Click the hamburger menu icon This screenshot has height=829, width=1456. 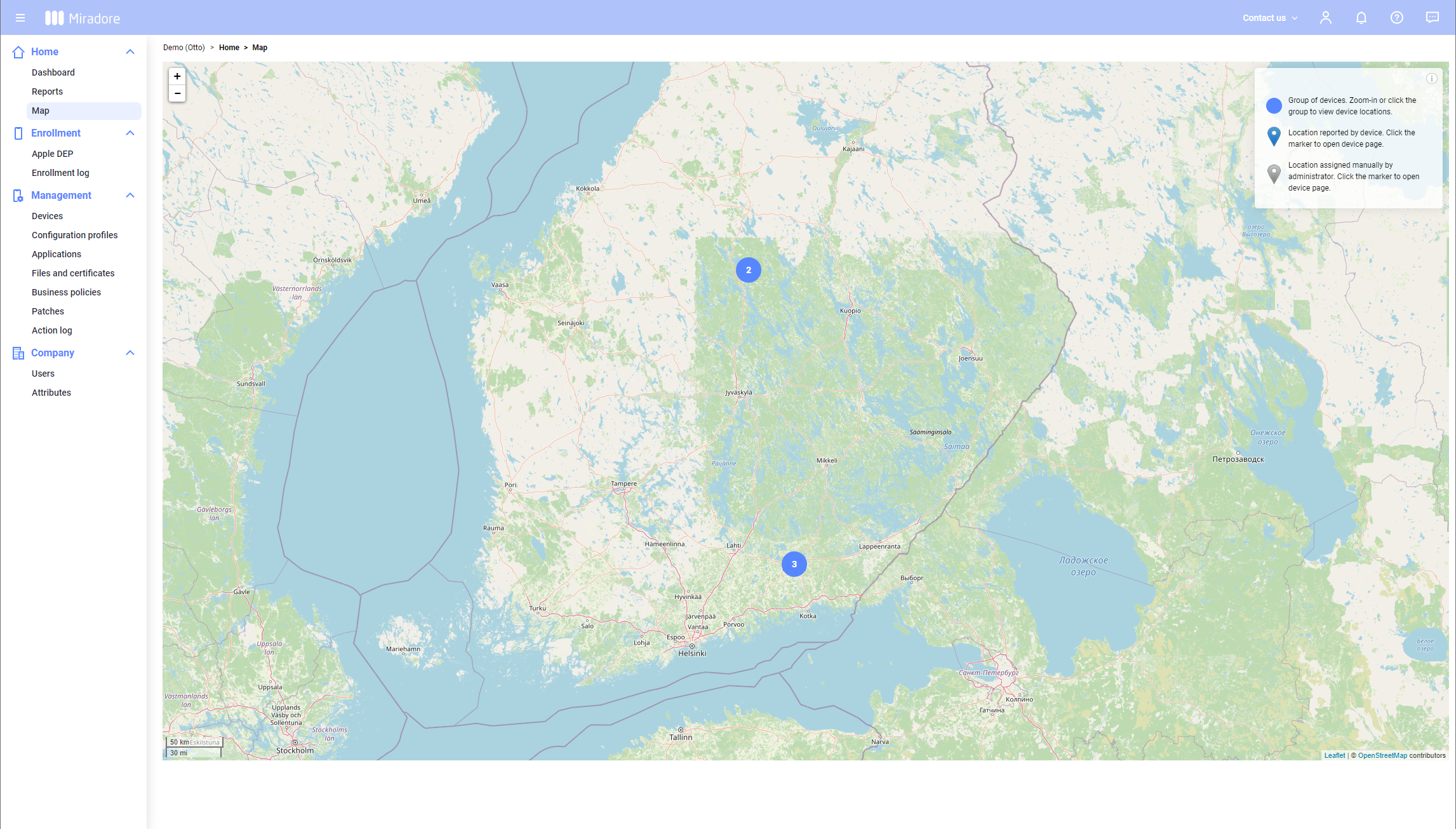20,18
